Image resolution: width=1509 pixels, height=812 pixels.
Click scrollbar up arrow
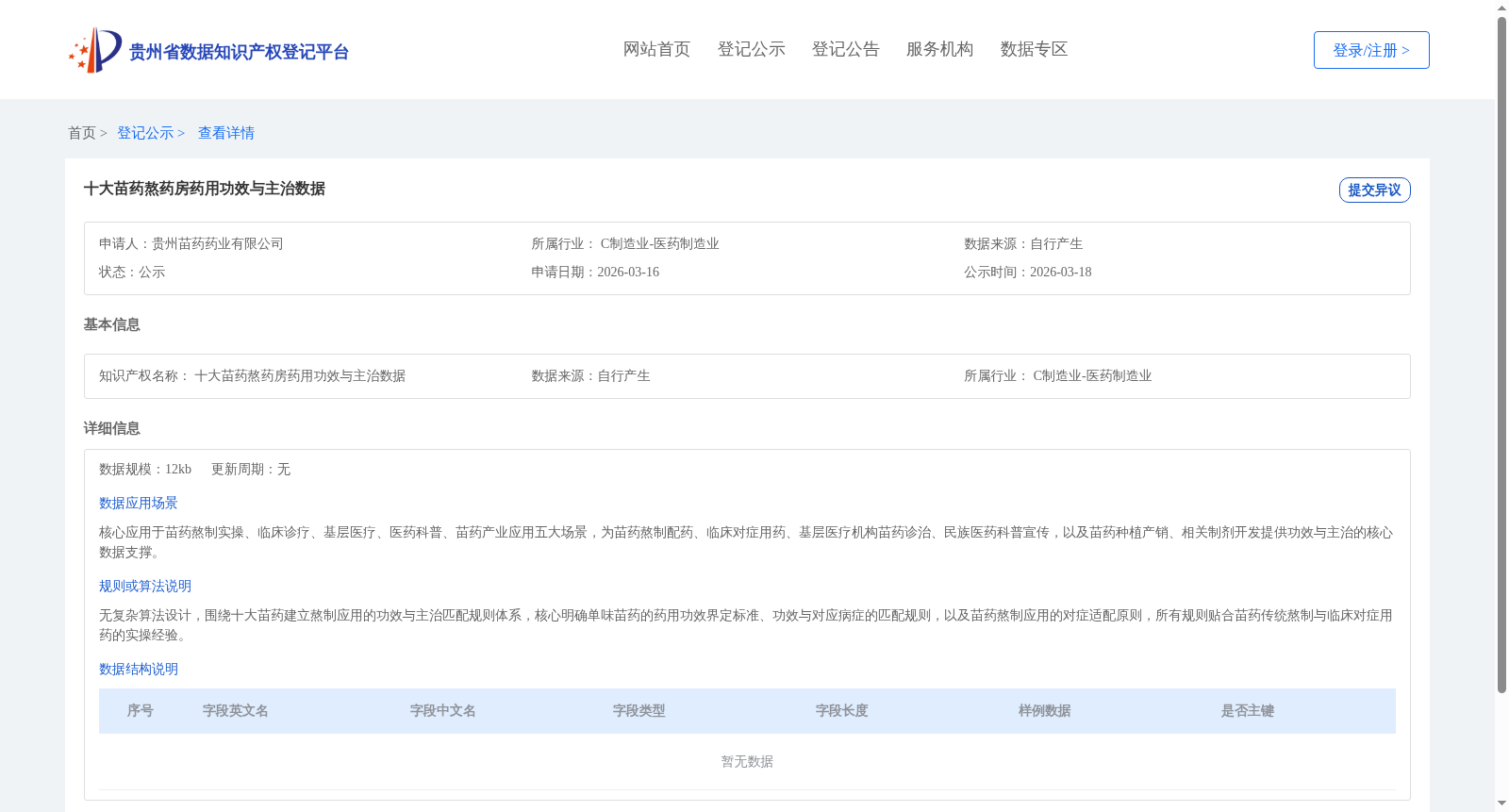tap(1501, 8)
